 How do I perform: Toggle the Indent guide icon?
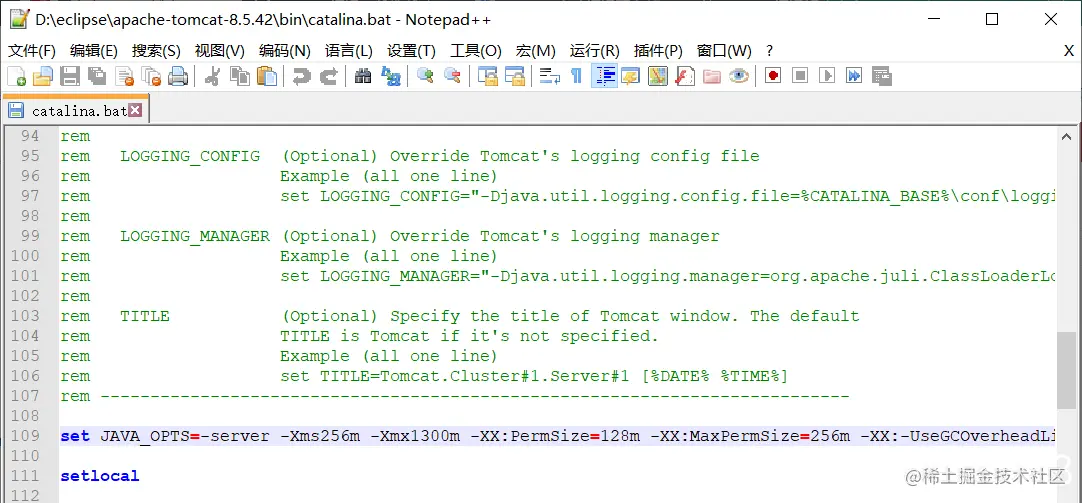point(604,76)
